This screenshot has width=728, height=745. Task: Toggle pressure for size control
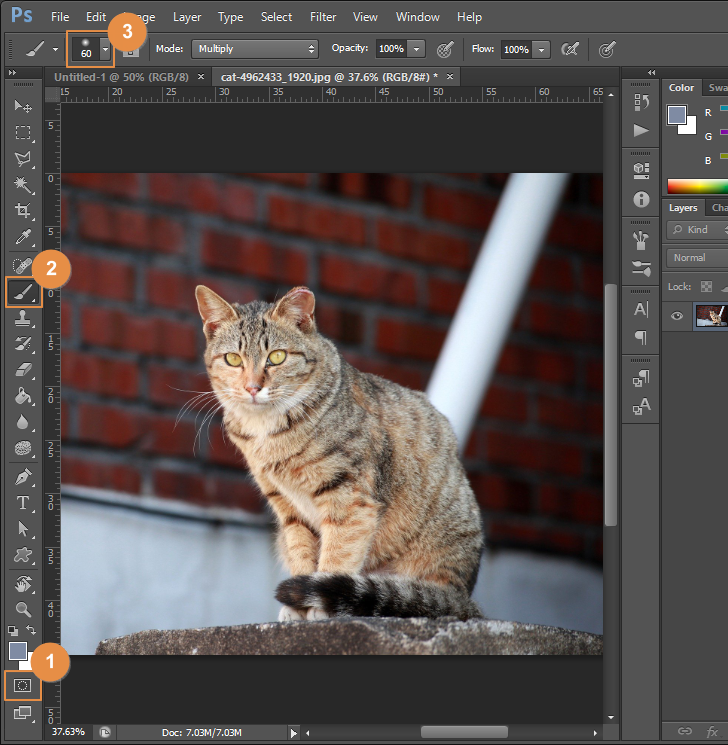(x=607, y=49)
